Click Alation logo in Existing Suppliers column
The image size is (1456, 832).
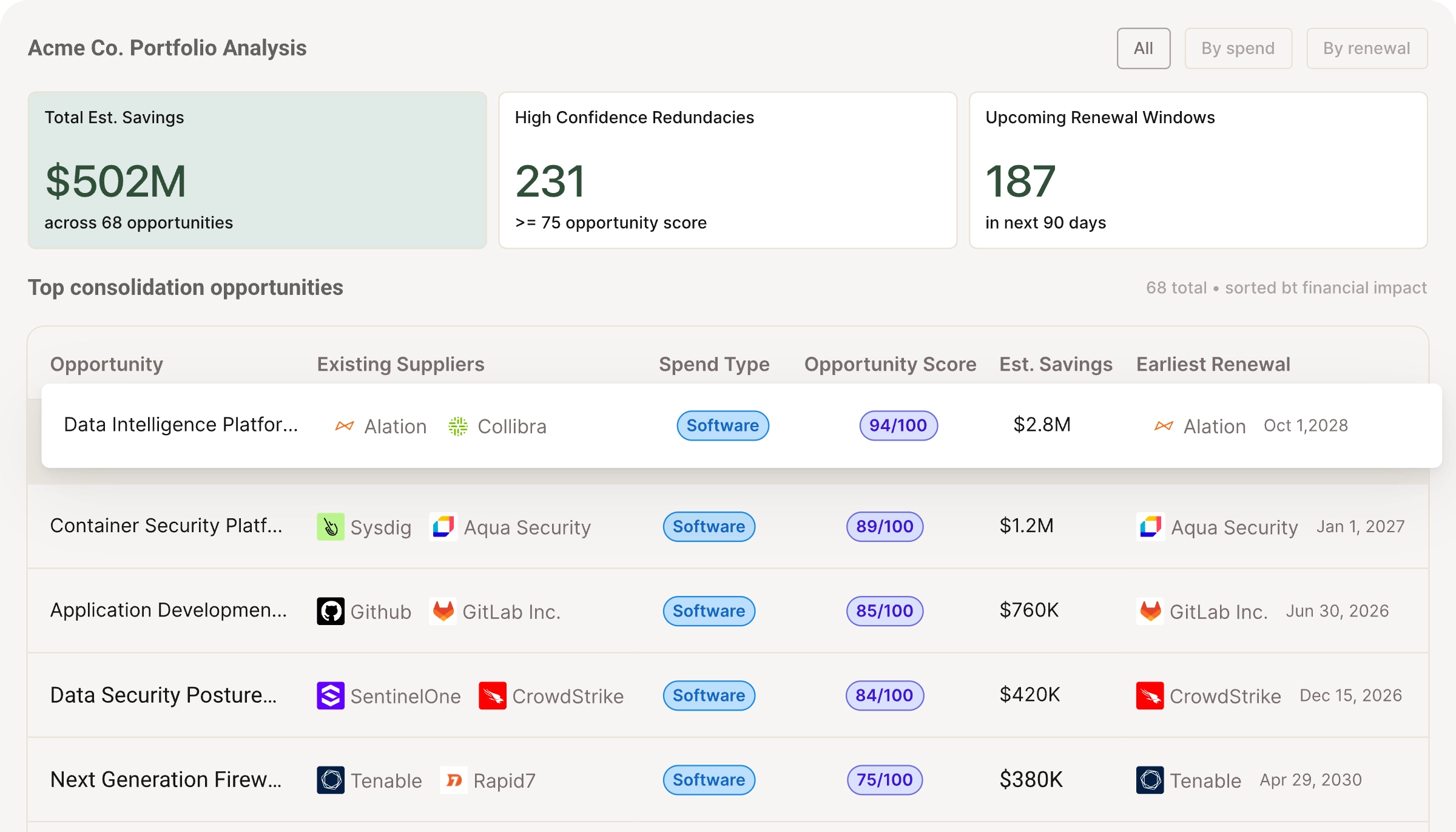345,426
